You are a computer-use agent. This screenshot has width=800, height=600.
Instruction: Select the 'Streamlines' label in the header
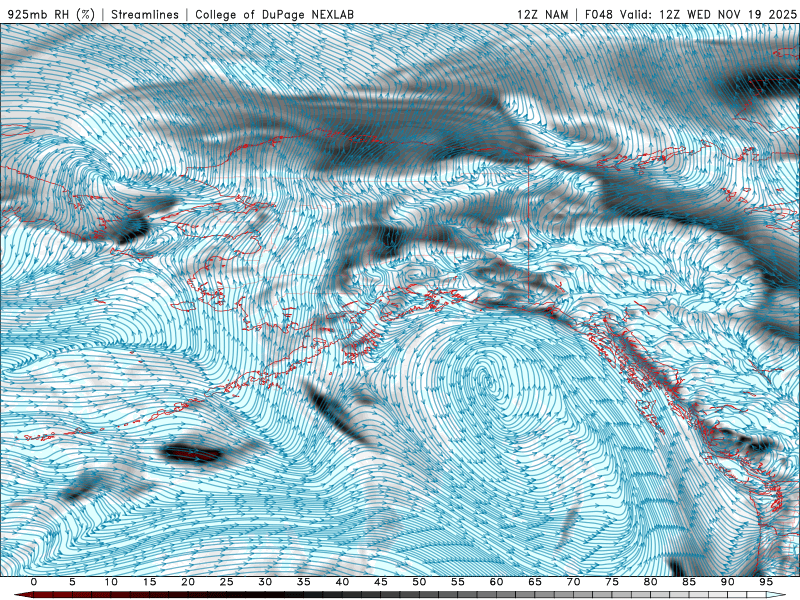point(145,14)
